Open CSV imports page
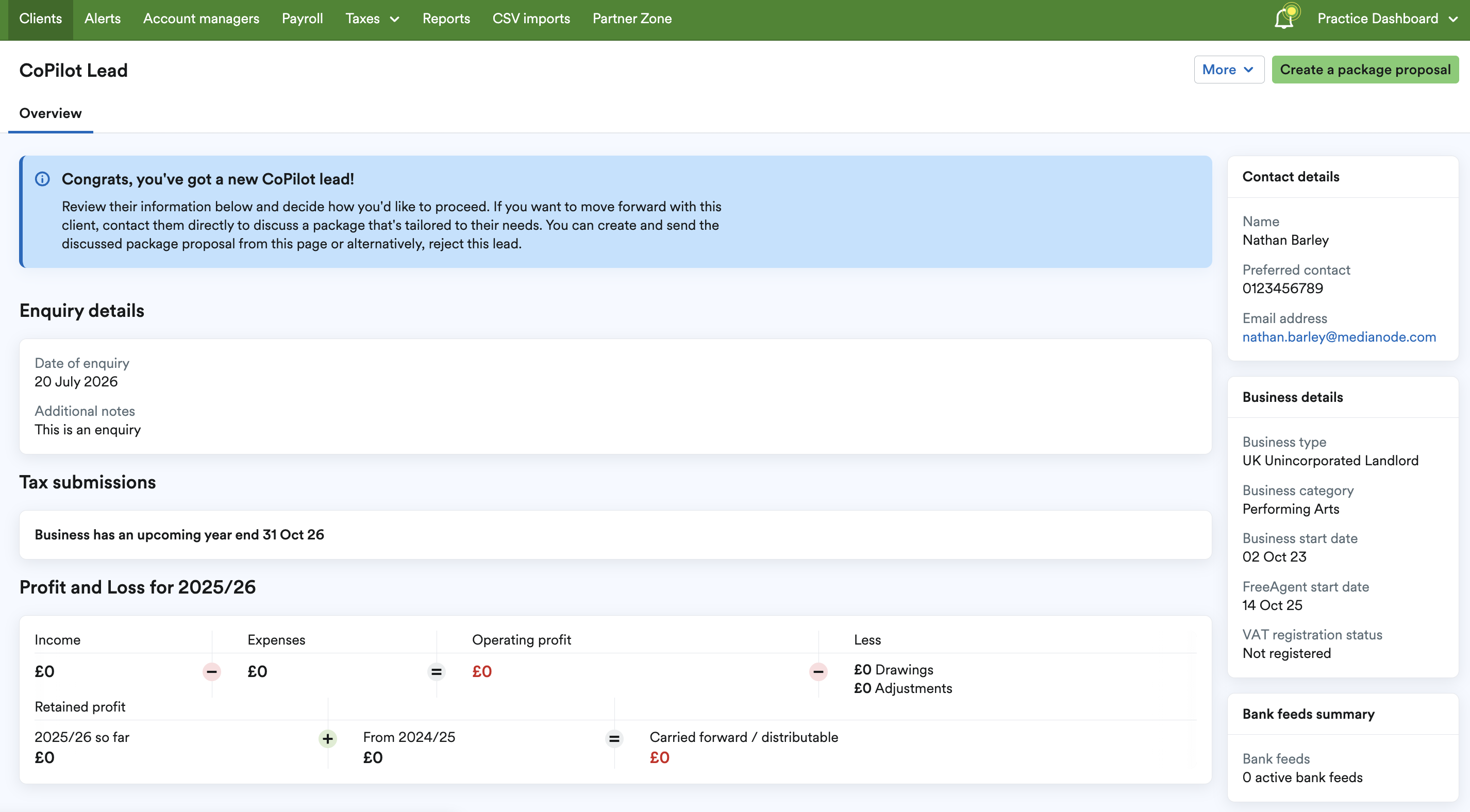Image resolution: width=1470 pixels, height=812 pixels. click(x=531, y=18)
